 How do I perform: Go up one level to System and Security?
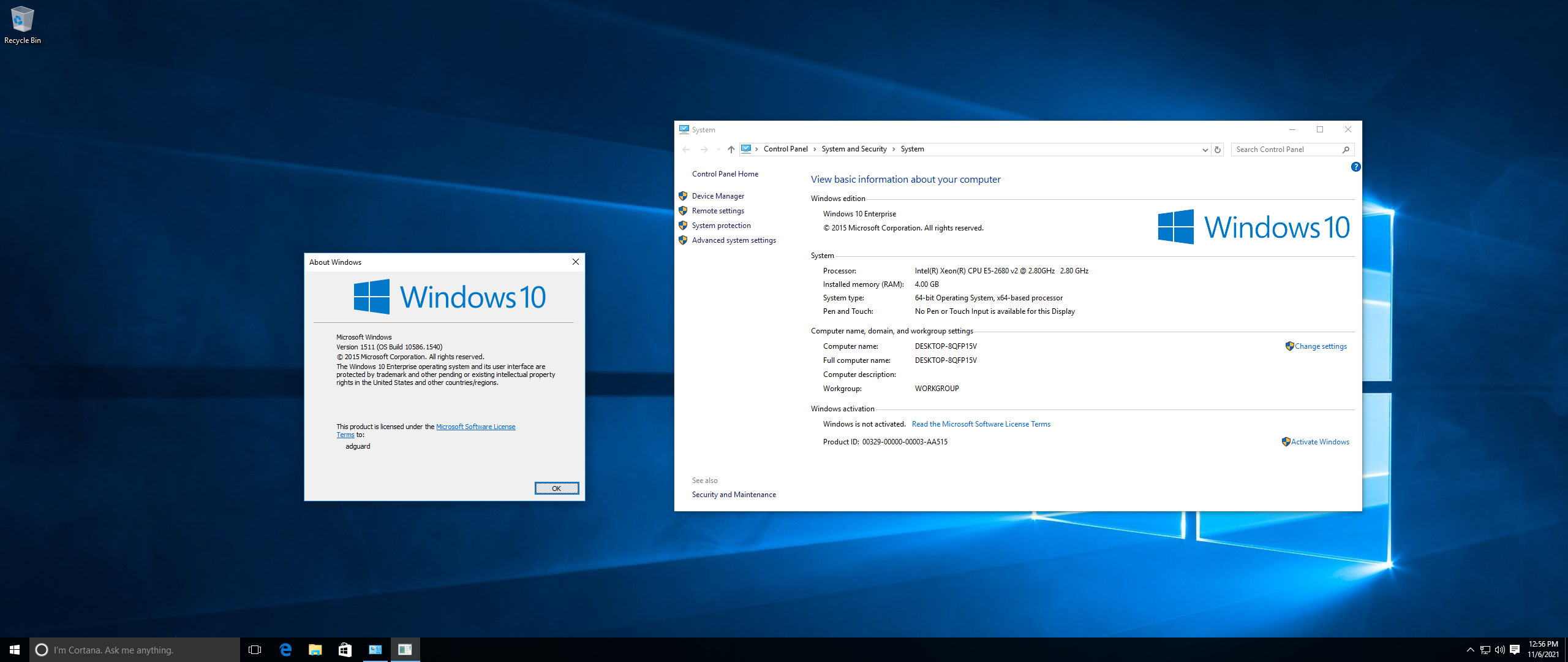tap(731, 150)
